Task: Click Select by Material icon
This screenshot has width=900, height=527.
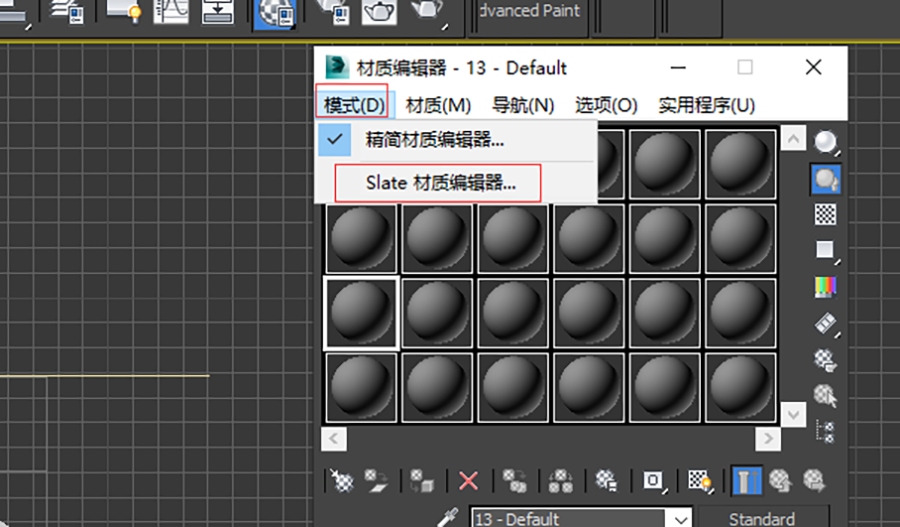Action: coord(825,396)
